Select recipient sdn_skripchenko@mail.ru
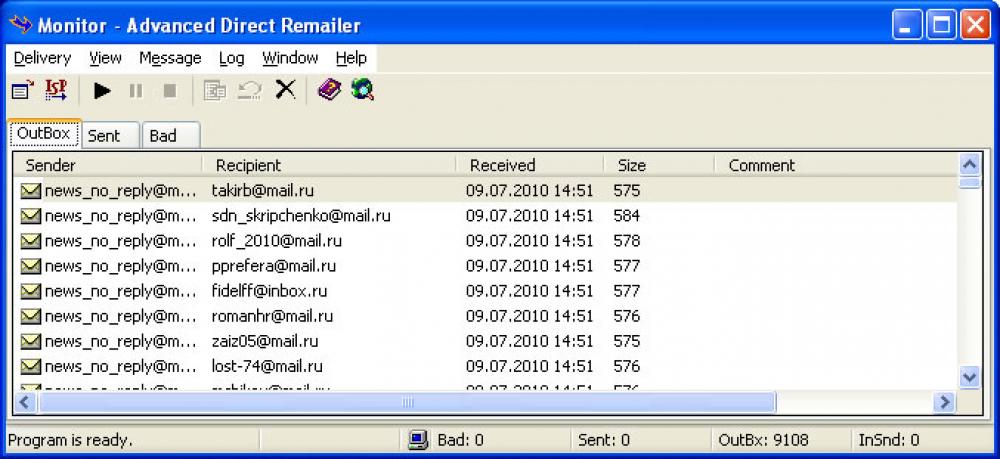 click(301, 215)
